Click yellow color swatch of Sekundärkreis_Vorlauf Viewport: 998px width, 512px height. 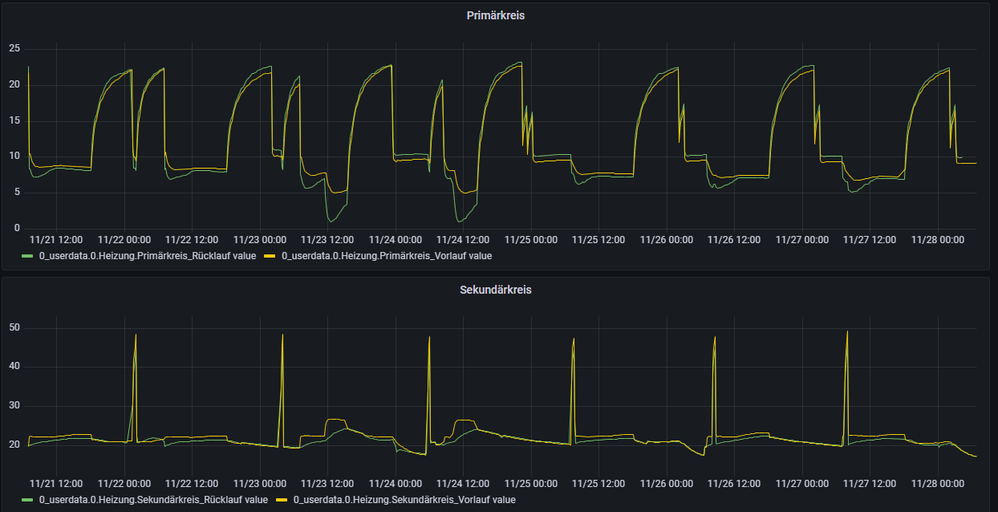click(280, 499)
